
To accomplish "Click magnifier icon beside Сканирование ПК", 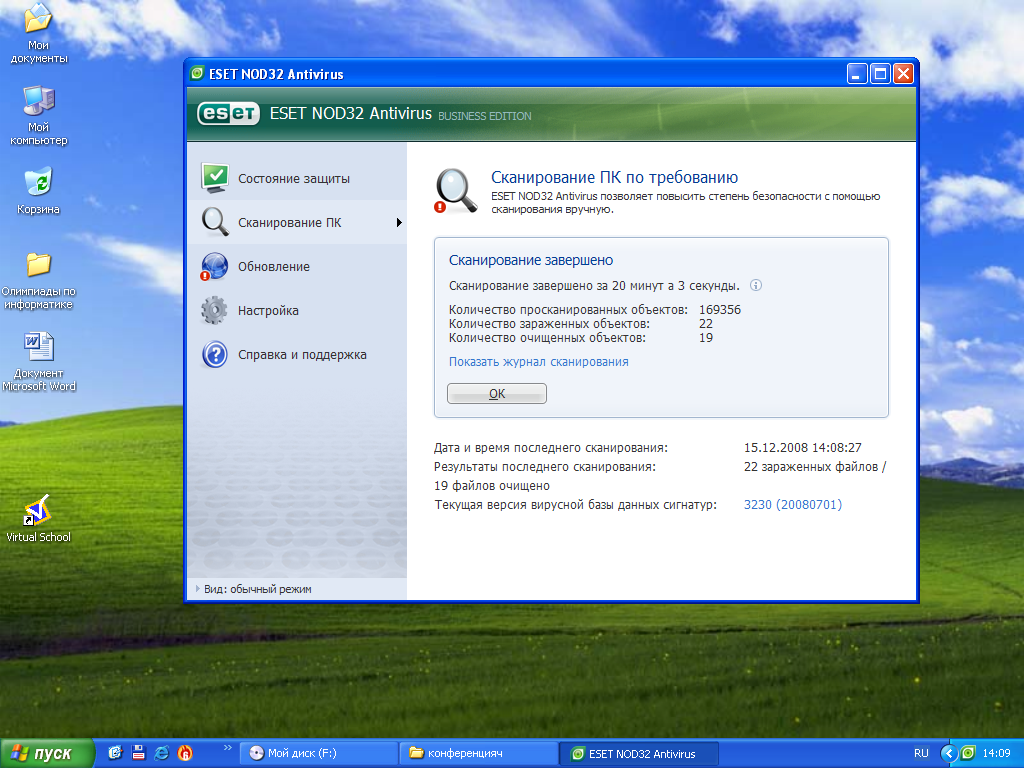I will pos(215,222).
